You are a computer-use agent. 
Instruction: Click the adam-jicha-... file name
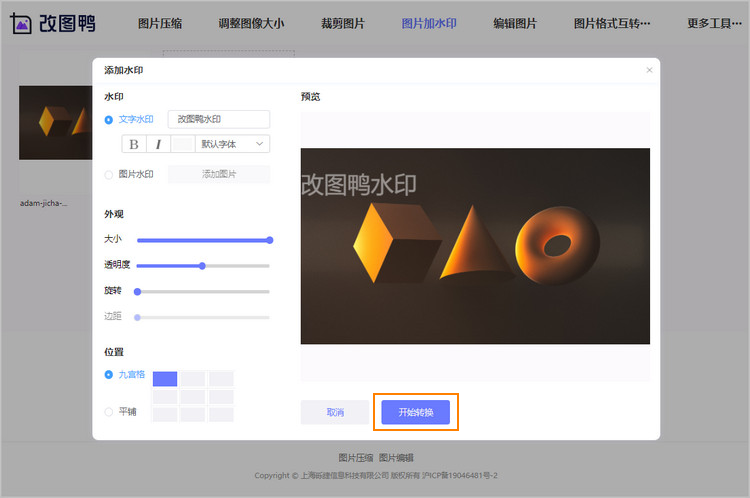[44, 203]
